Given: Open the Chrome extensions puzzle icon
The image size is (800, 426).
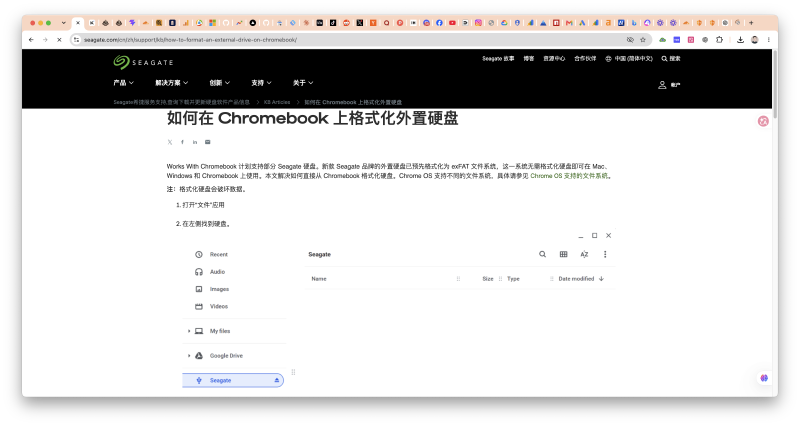Looking at the screenshot, I should (719, 40).
